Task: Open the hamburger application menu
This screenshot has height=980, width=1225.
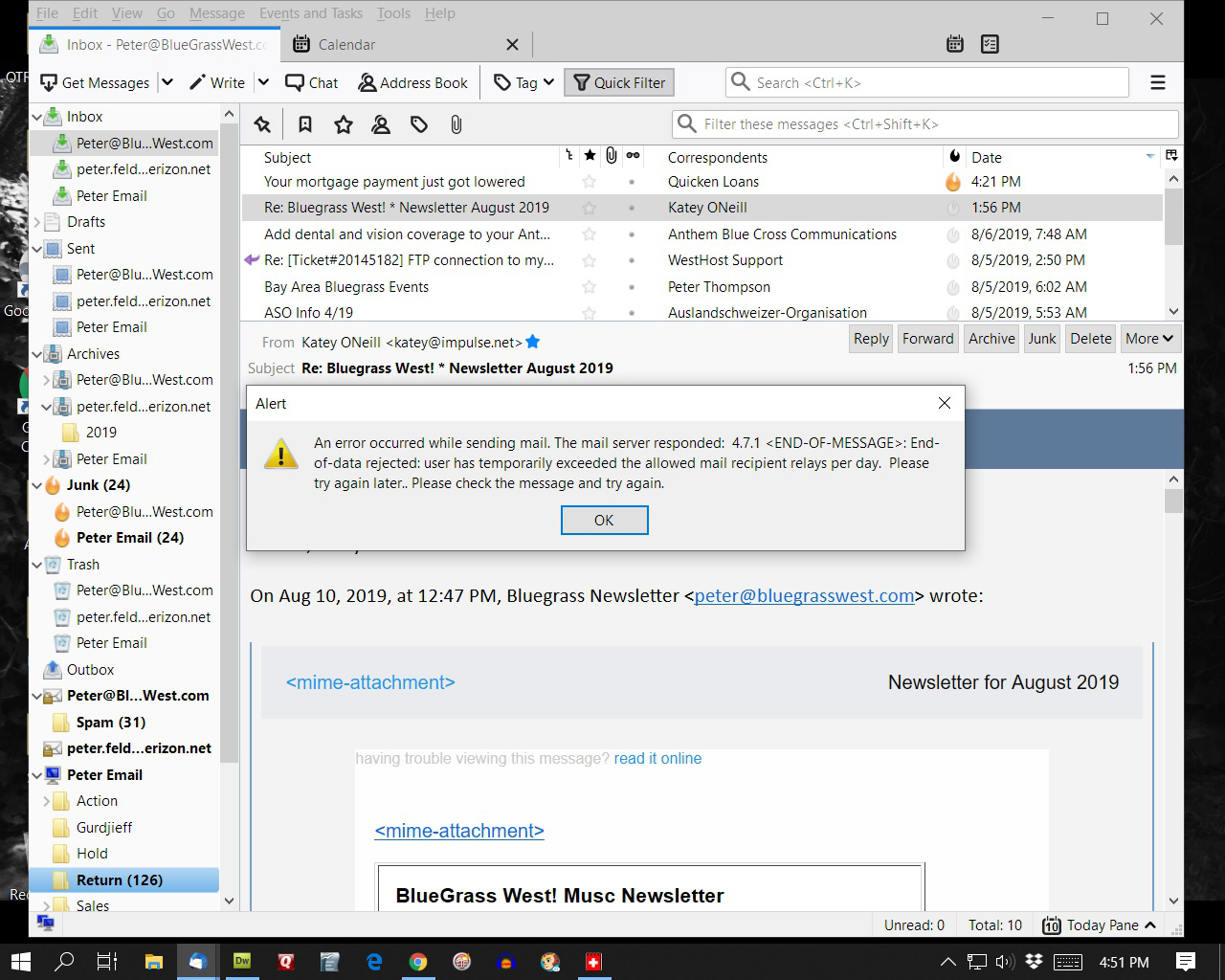Action: coord(1158,82)
